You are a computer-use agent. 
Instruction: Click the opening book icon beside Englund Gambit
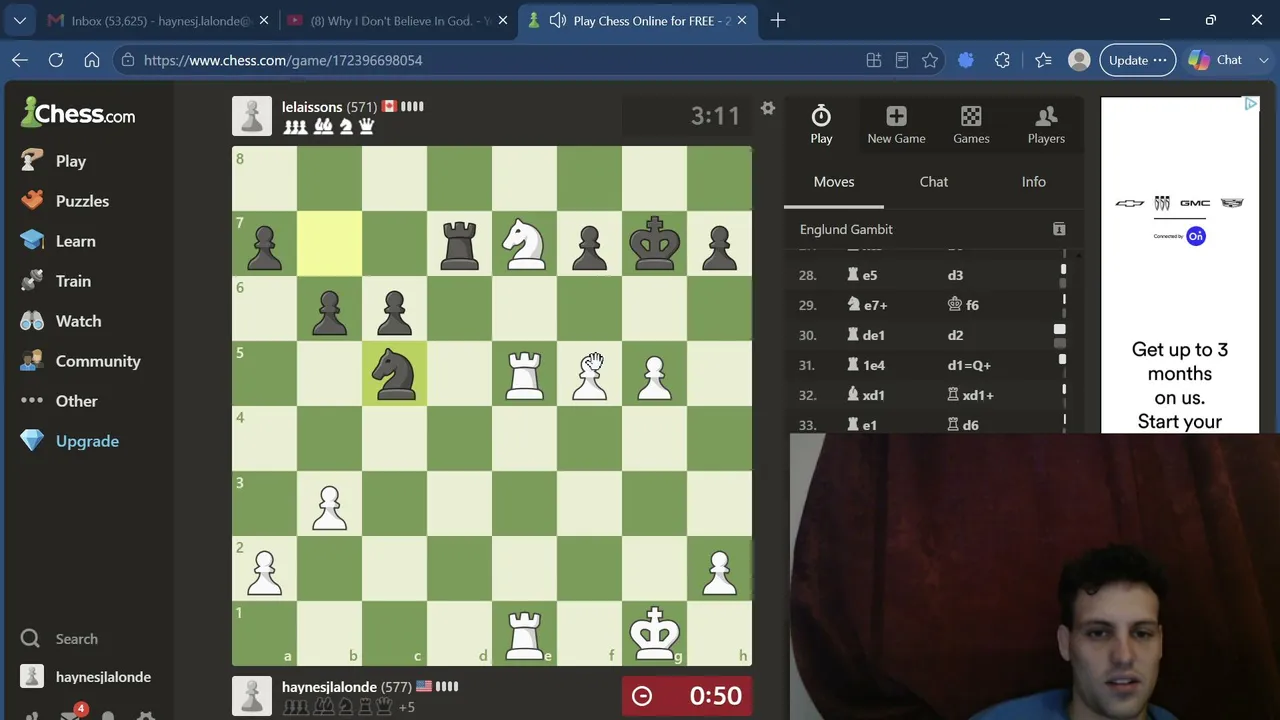1059,229
